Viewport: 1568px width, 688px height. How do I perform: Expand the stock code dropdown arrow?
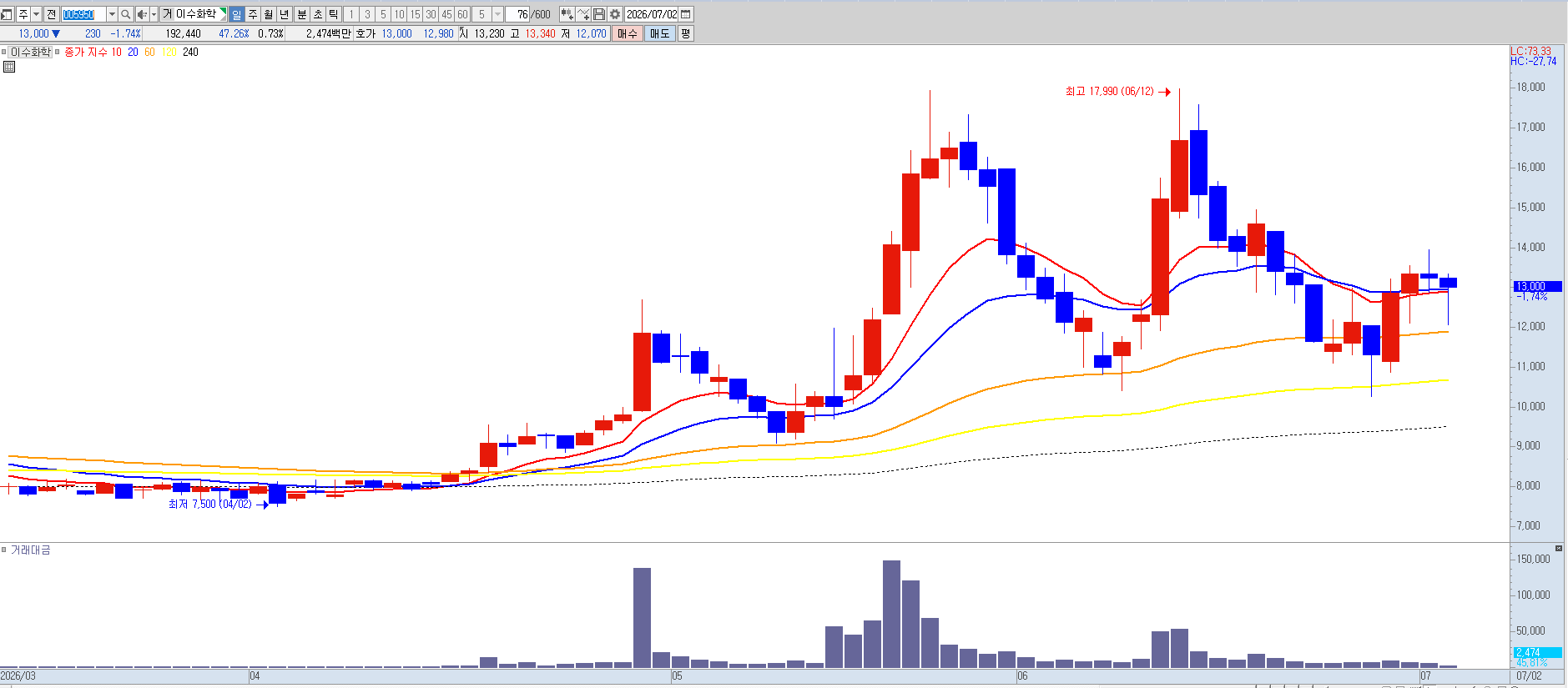[112, 14]
